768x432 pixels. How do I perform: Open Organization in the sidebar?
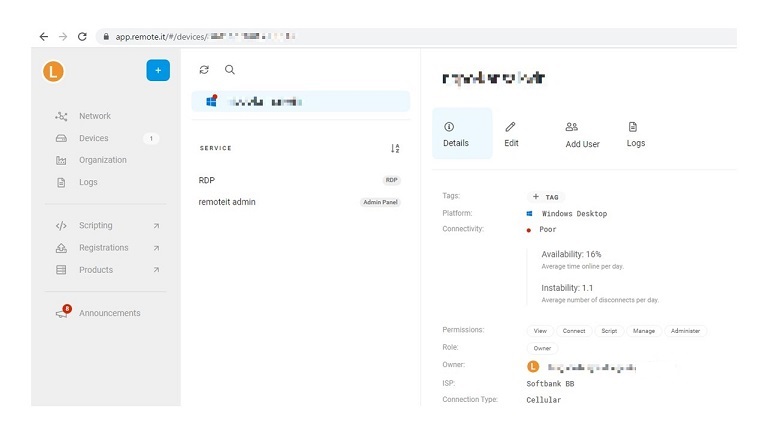point(103,160)
